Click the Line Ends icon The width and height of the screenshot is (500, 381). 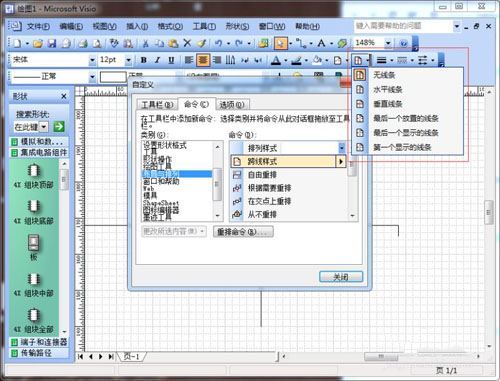click(x=423, y=60)
